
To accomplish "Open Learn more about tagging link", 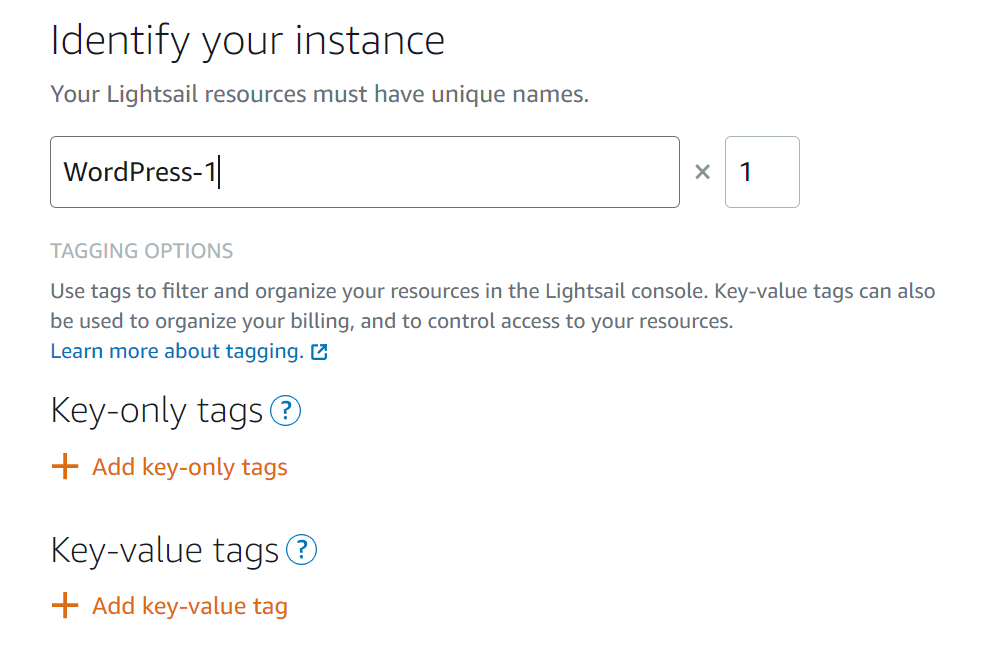I will (x=177, y=351).
